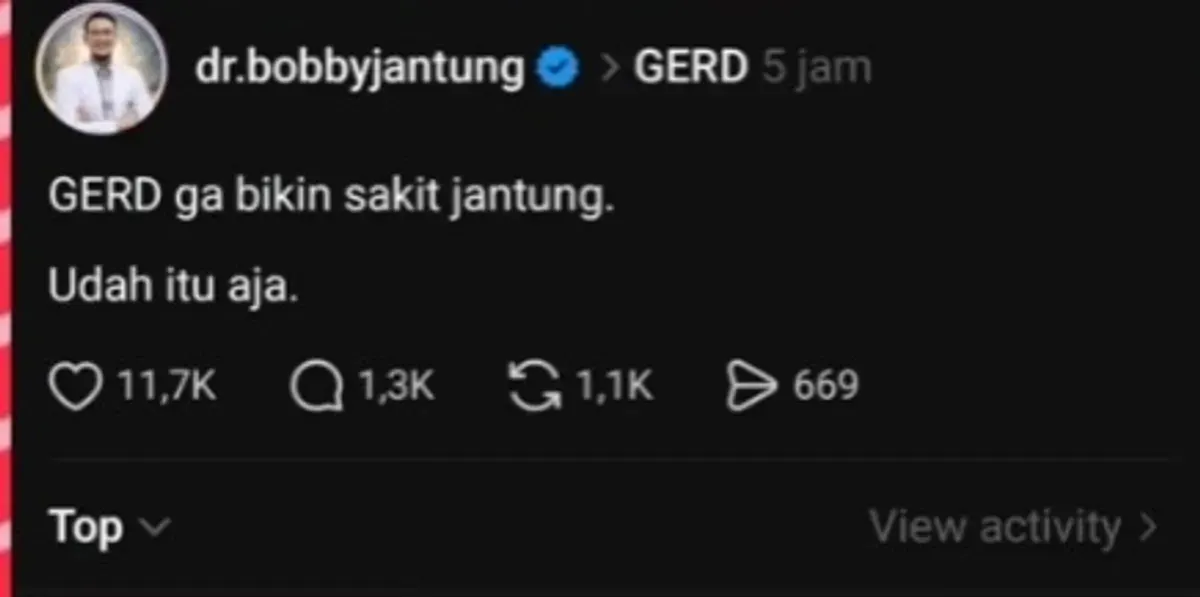
Task: Like the post with the heart icon
Action: click(x=75, y=387)
